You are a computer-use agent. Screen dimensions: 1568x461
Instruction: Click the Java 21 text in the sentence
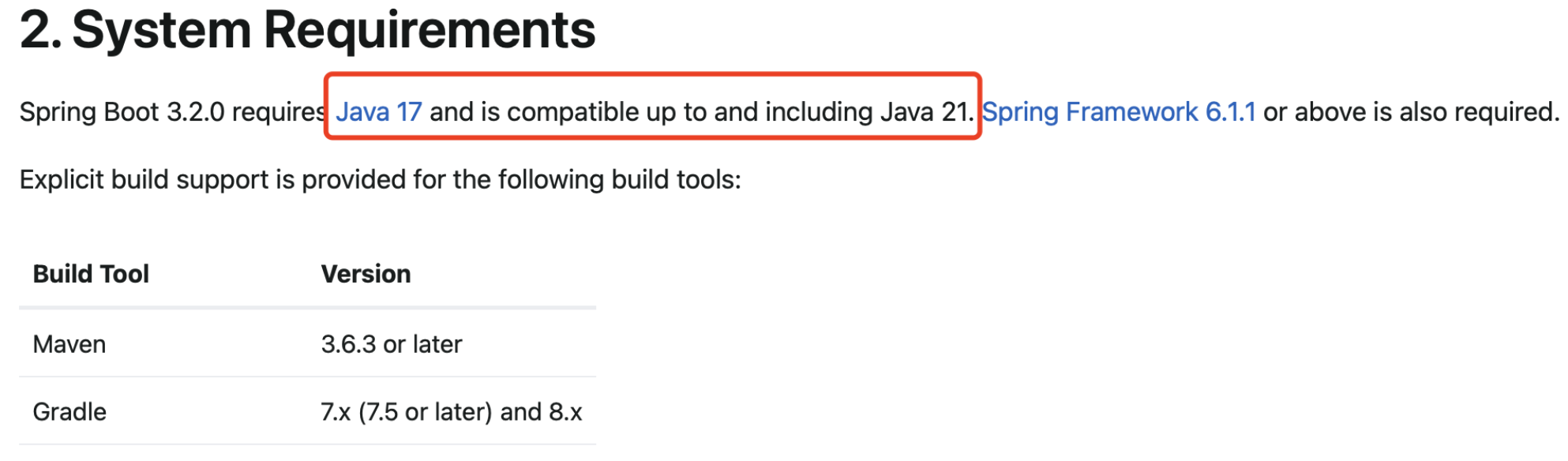925,112
